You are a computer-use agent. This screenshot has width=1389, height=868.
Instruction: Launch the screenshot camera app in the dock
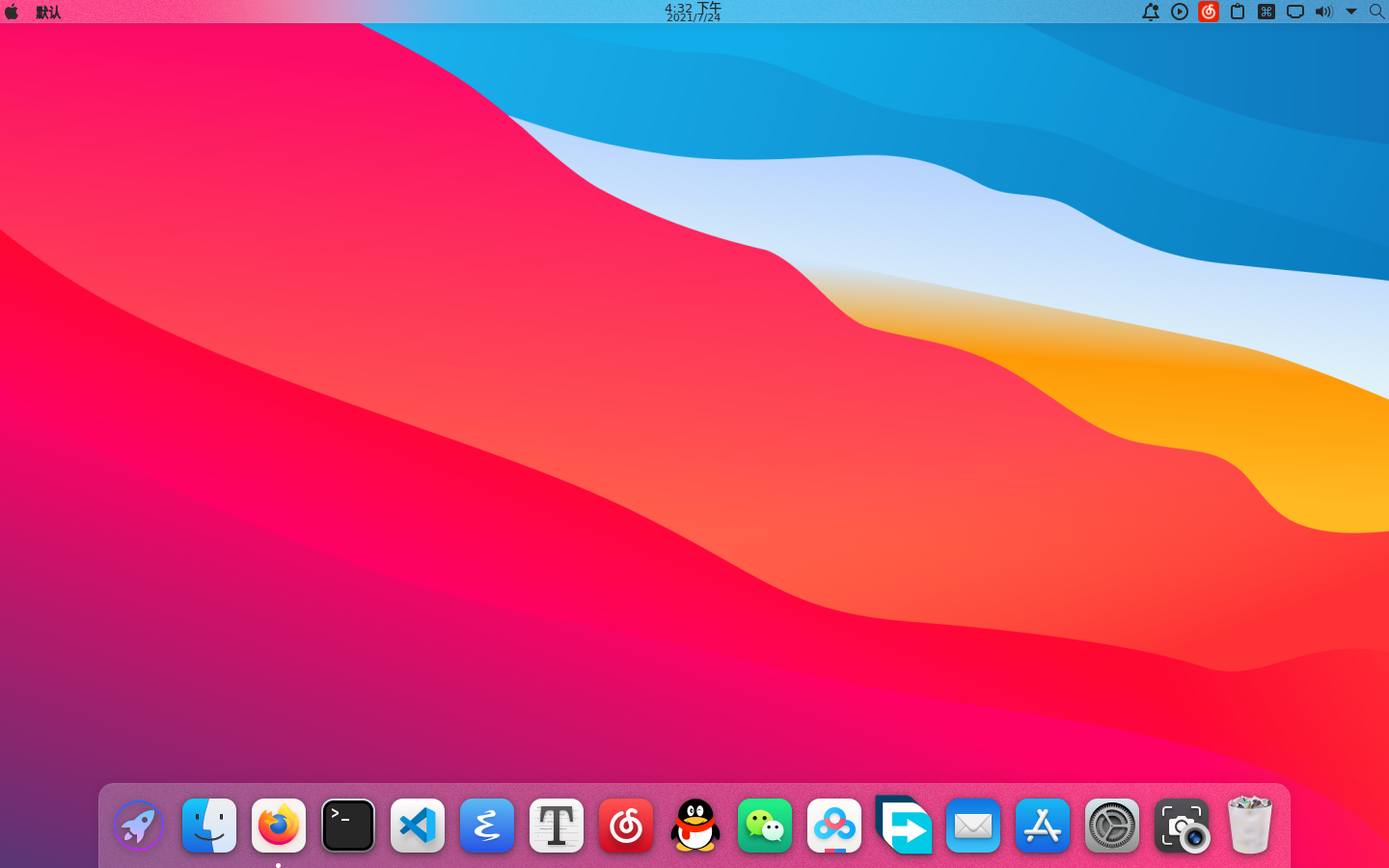pyautogui.click(x=1182, y=826)
